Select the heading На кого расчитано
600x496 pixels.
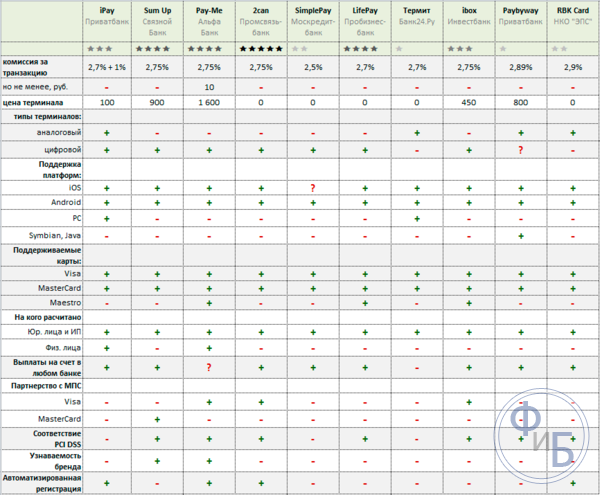coord(48,317)
